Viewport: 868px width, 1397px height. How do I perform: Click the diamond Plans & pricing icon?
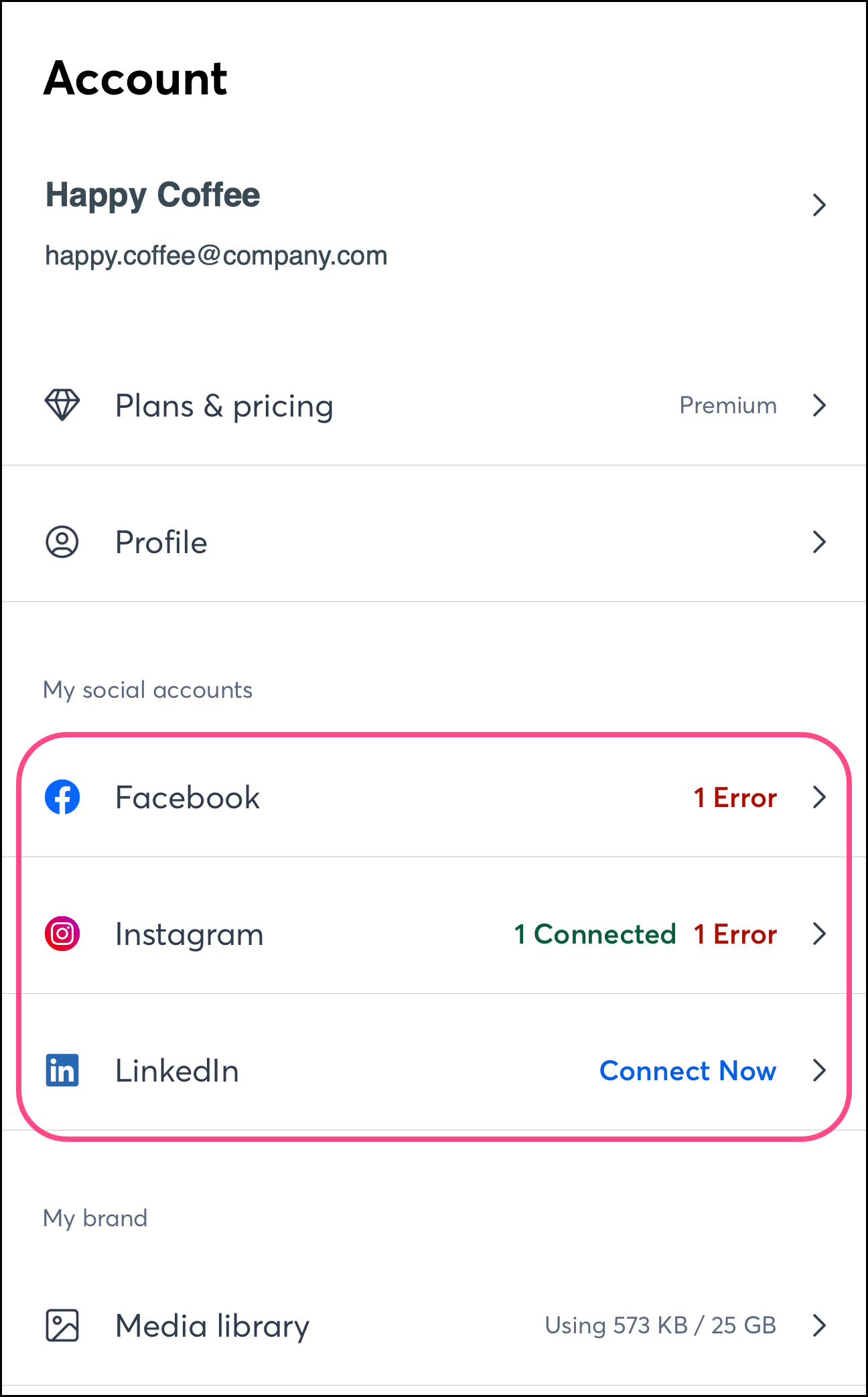62,405
